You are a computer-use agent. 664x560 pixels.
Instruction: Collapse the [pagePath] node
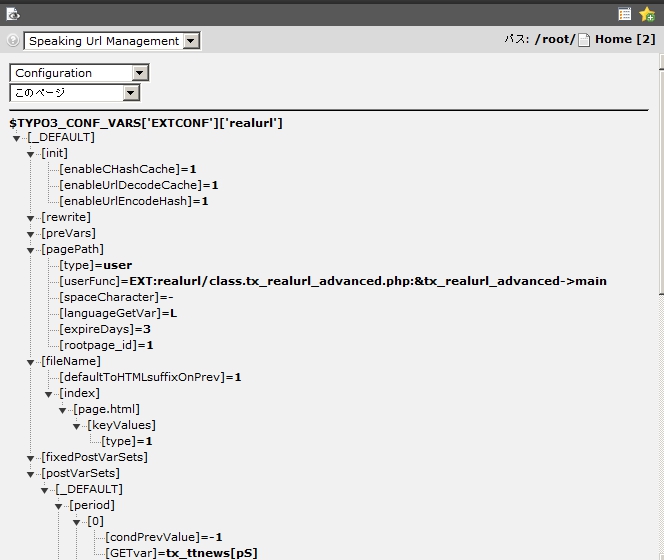[30, 250]
